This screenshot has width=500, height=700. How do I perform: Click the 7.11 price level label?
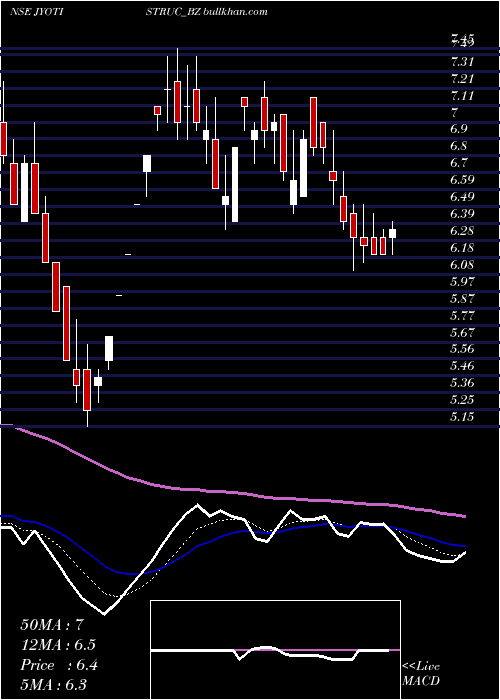coord(462,96)
